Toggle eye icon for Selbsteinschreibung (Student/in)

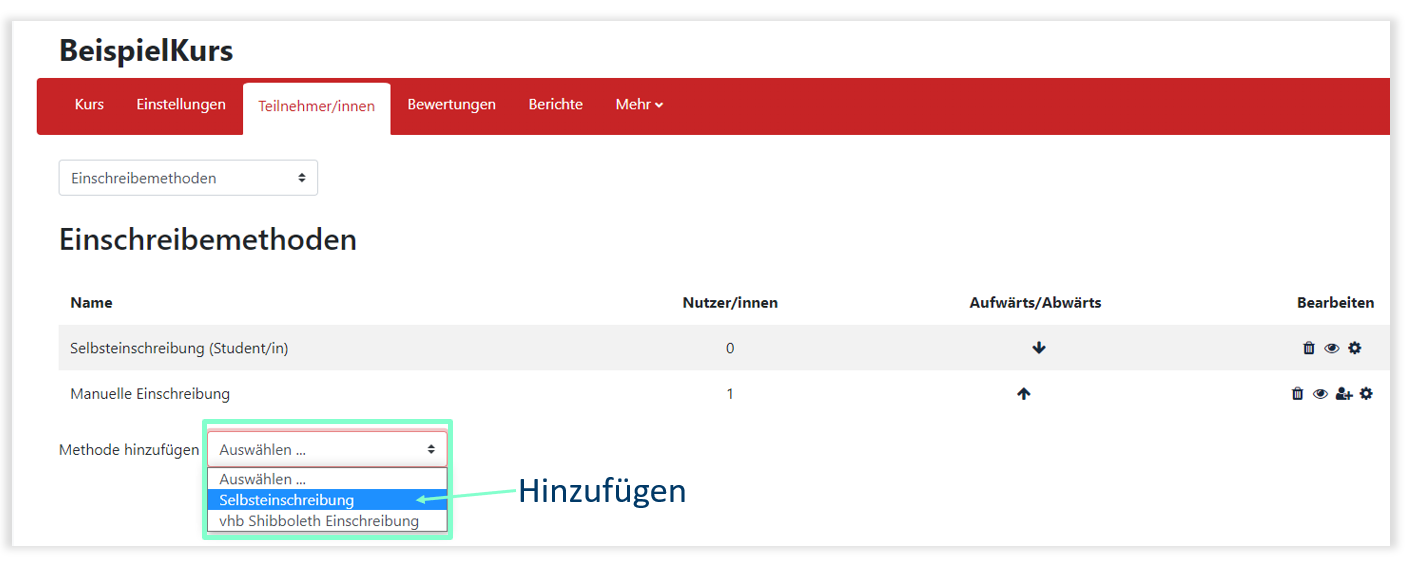click(1332, 348)
